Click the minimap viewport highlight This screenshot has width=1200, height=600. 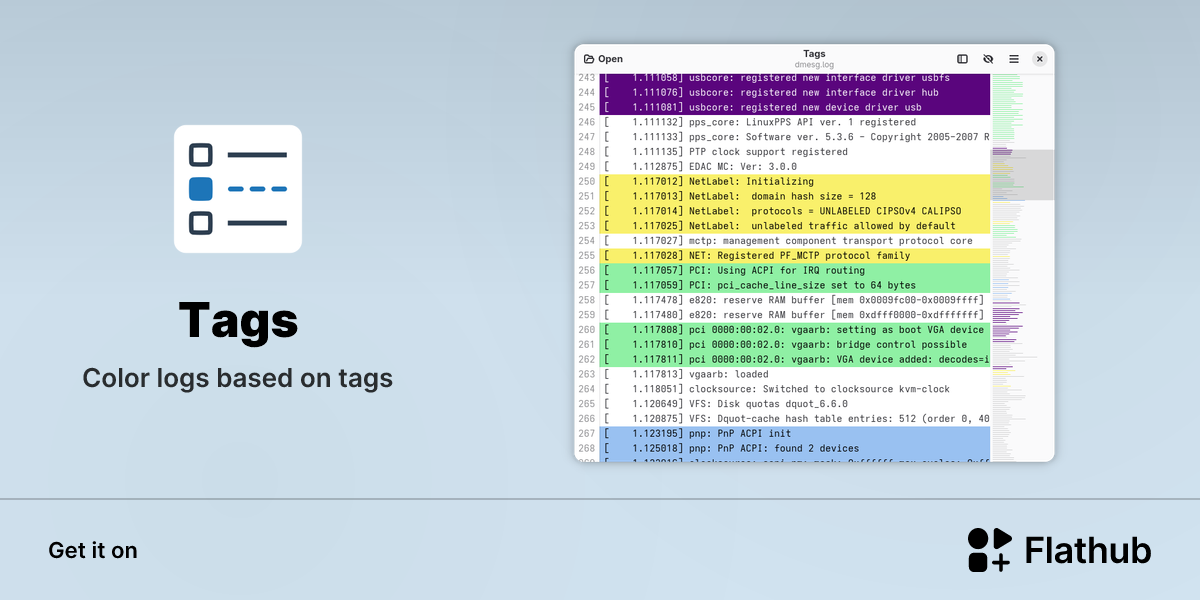[1022, 175]
